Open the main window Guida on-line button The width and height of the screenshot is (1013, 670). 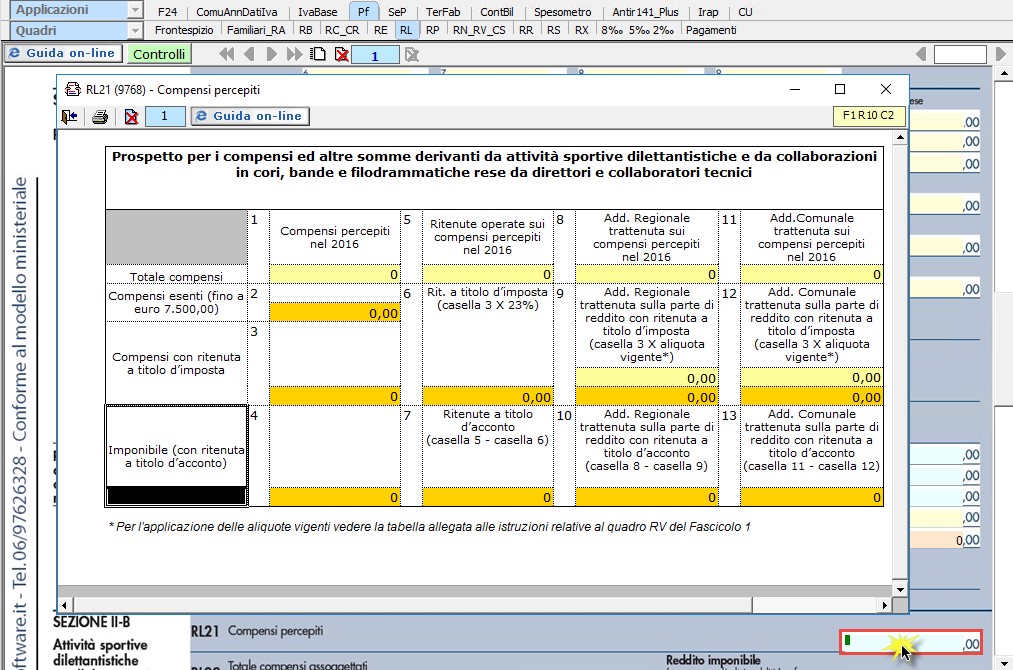click(63, 54)
